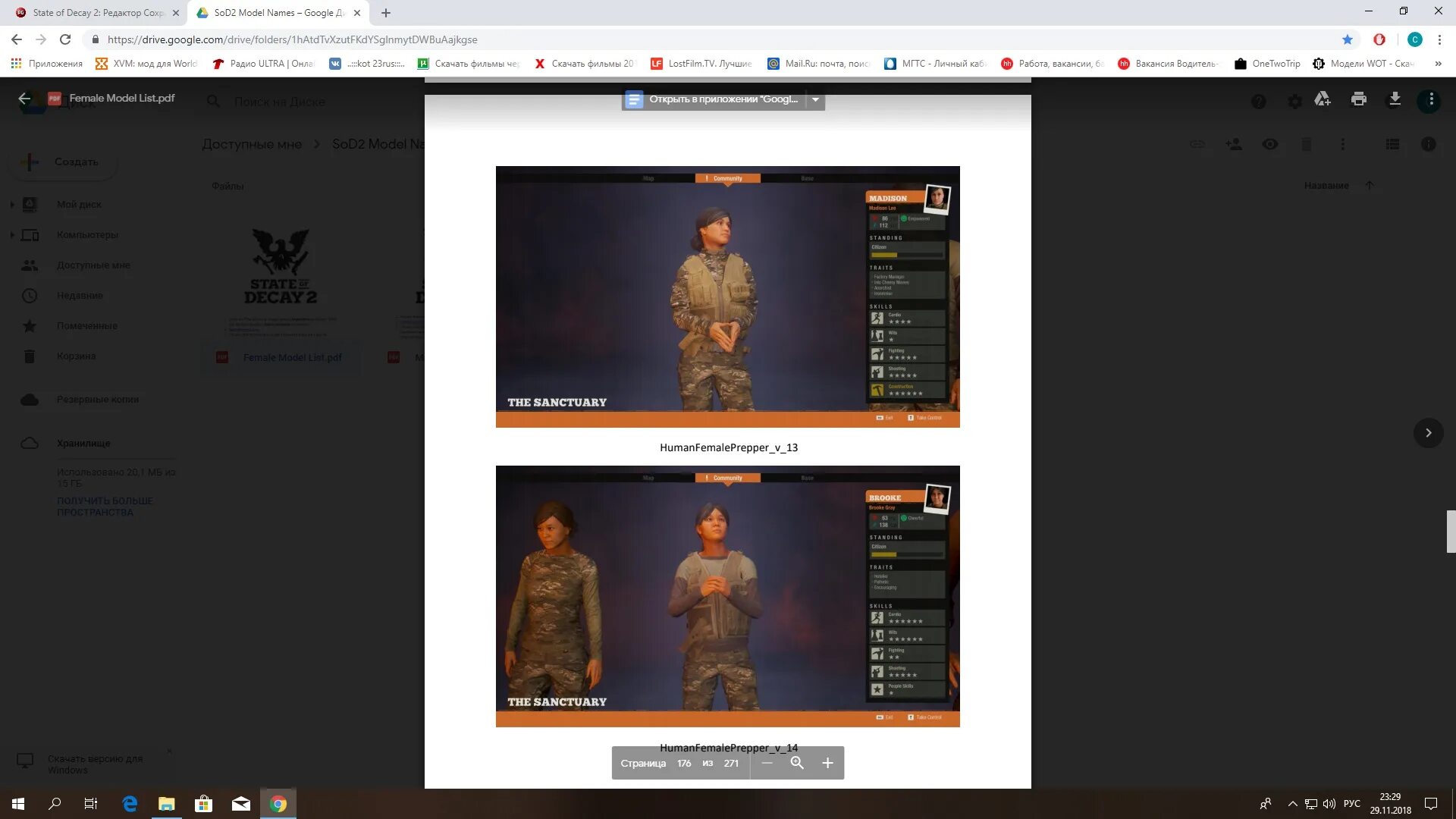Image resolution: width=1456 pixels, height=819 pixels.
Task: Click the browser address bar URL
Action: 292,39
